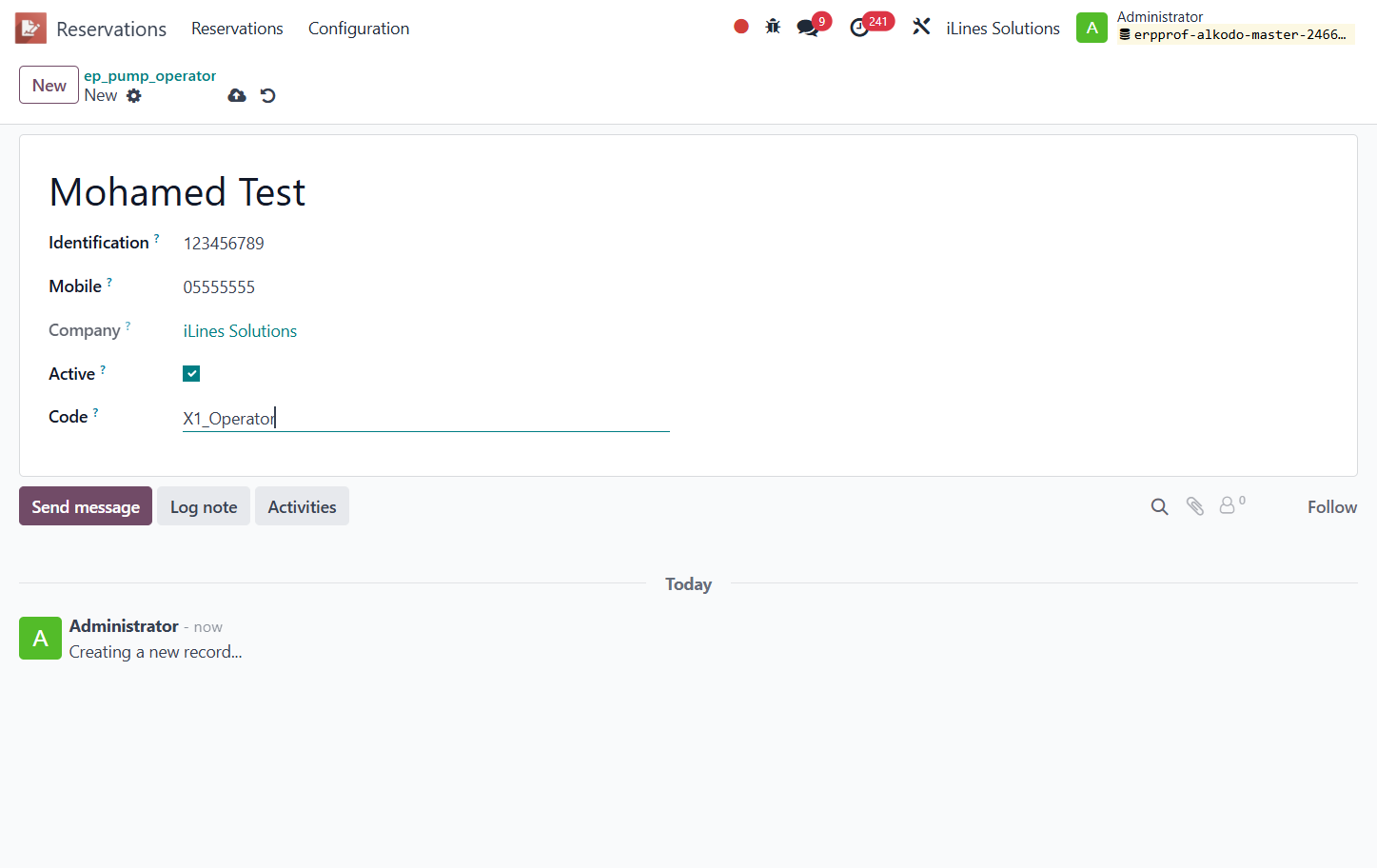Click the red recording indicator dot
The width and height of the screenshot is (1377, 868).
coord(741,27)
